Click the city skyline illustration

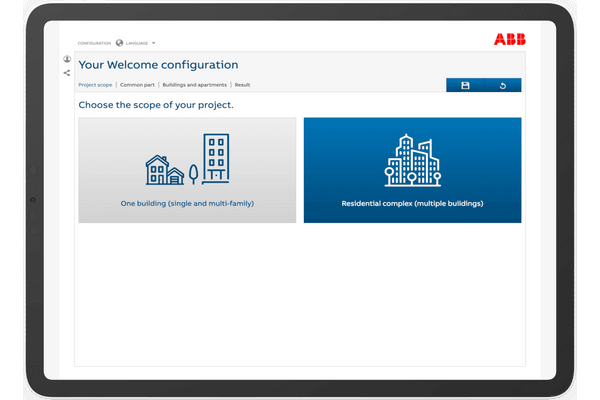412,160
